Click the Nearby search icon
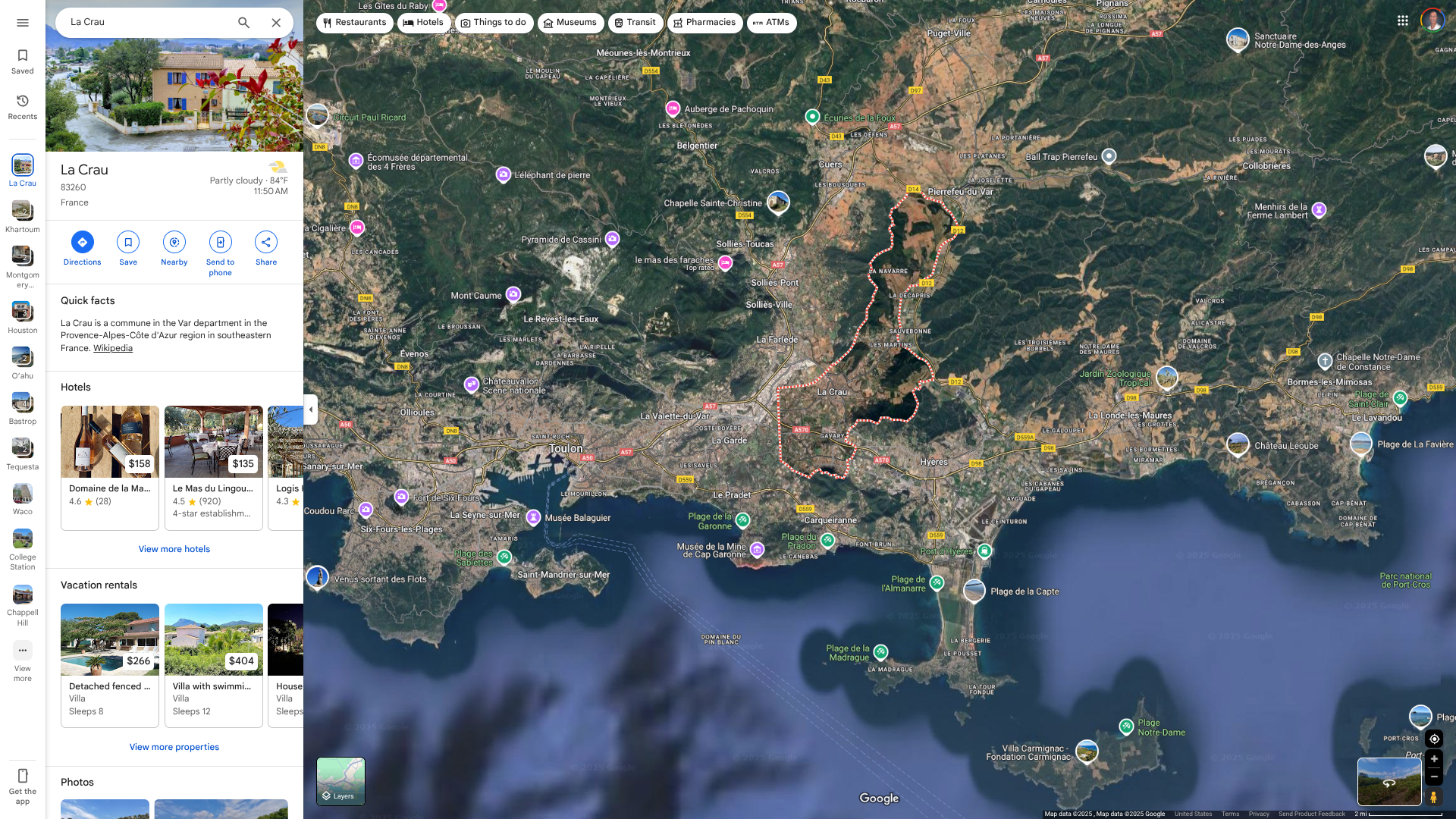The image size is (1456, 819). click(x=174, y=243)
